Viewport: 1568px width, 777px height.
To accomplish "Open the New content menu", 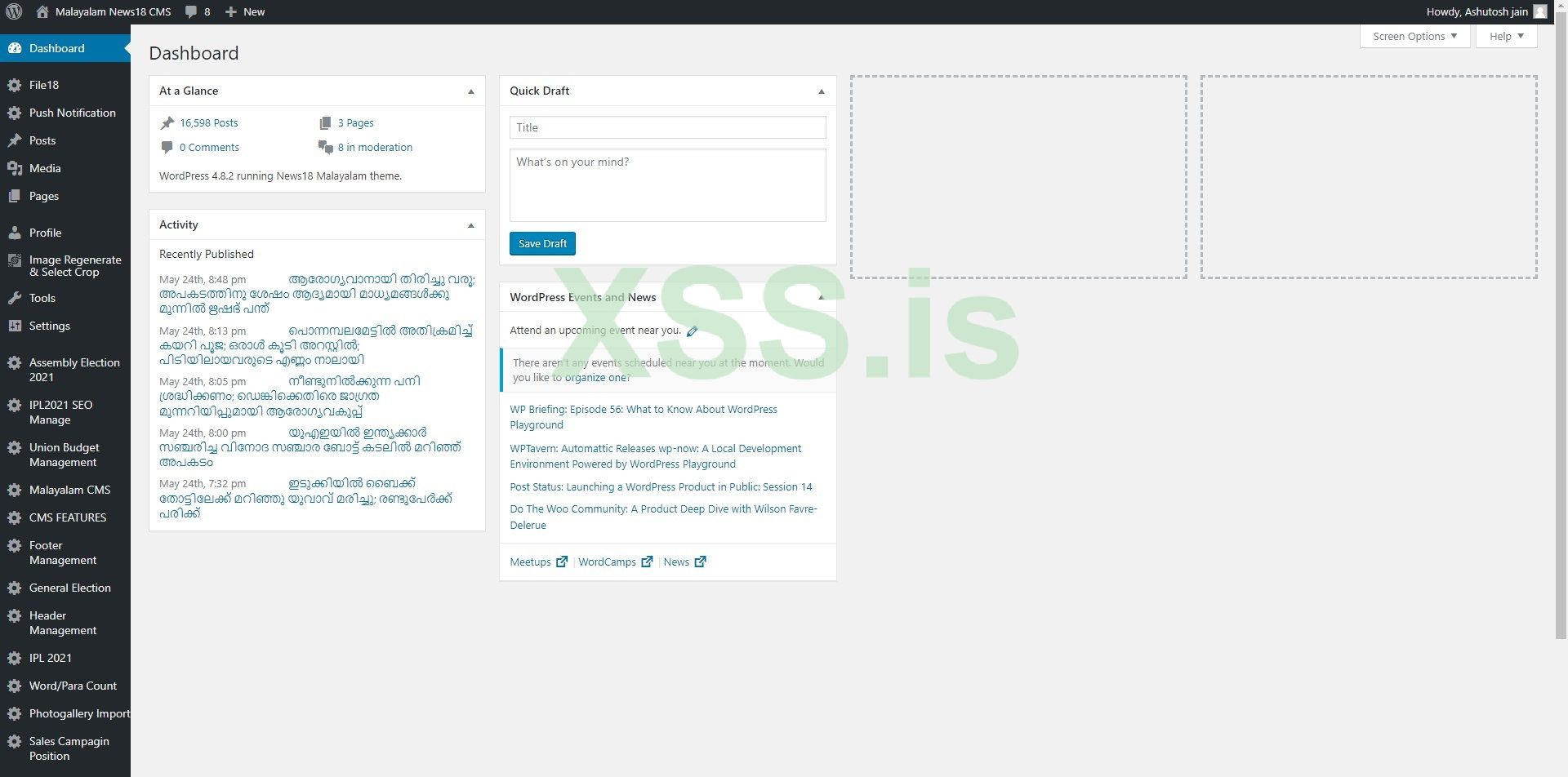I will [x=245, y=12].
